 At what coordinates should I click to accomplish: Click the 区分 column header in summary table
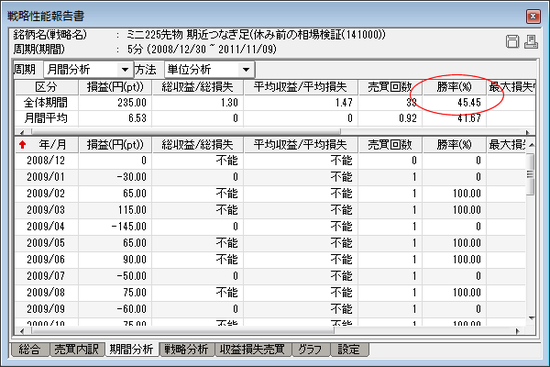point(46,87)
